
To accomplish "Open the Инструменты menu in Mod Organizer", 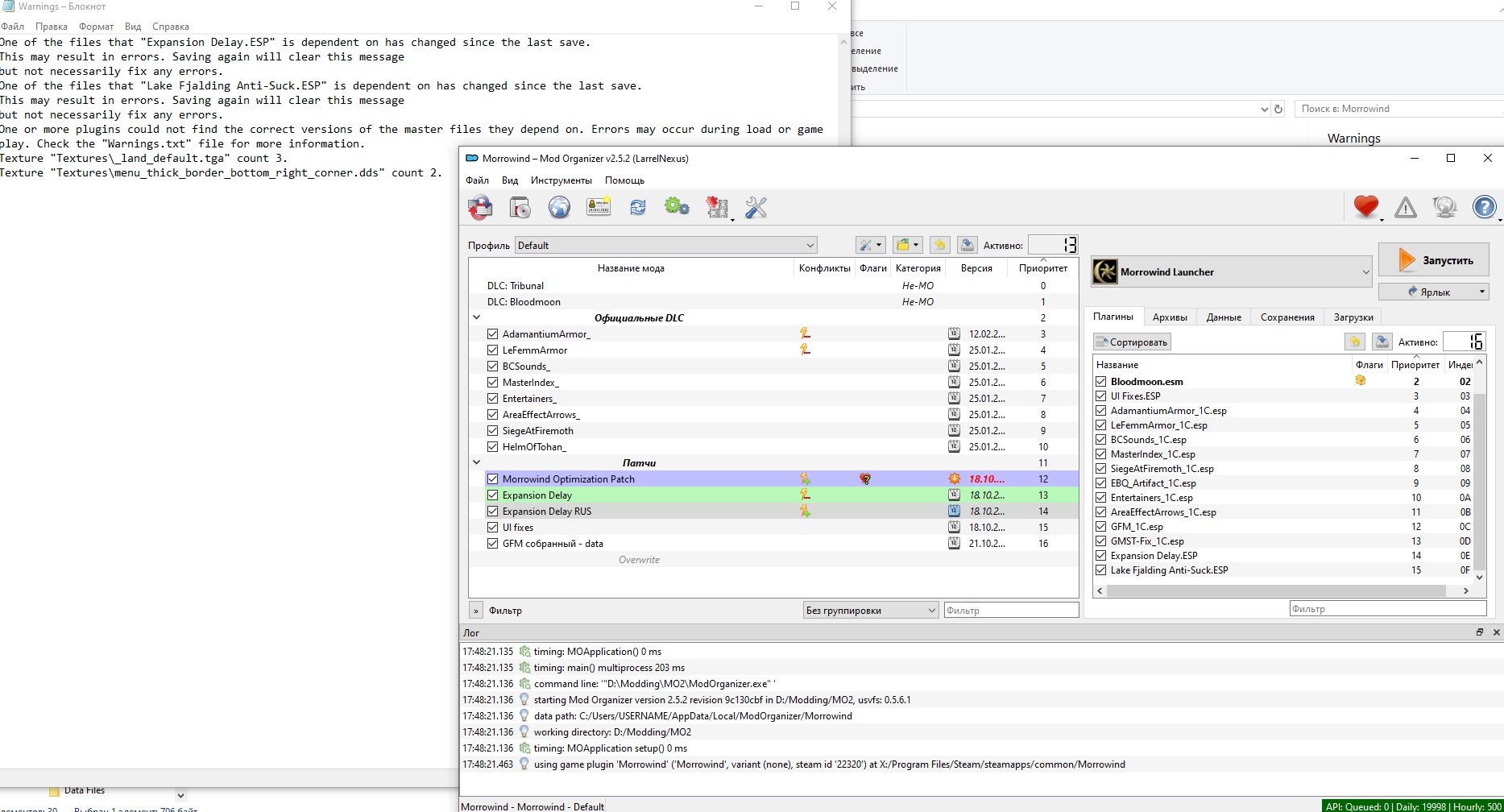I will coord(561,180).
